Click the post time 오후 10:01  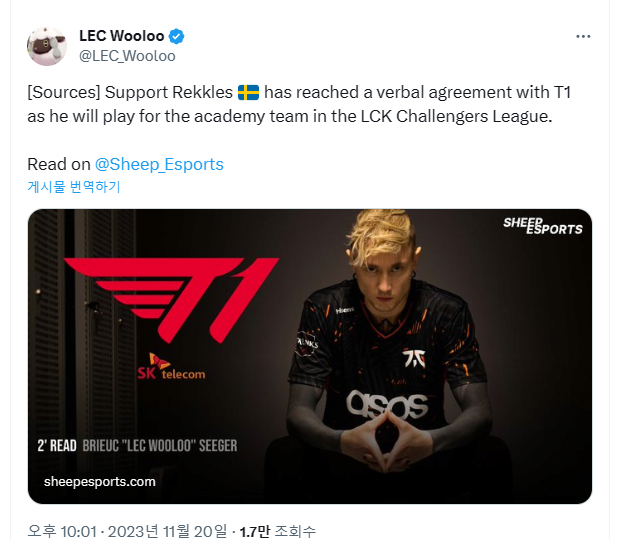pyautogui.click(x=62, y=531)
